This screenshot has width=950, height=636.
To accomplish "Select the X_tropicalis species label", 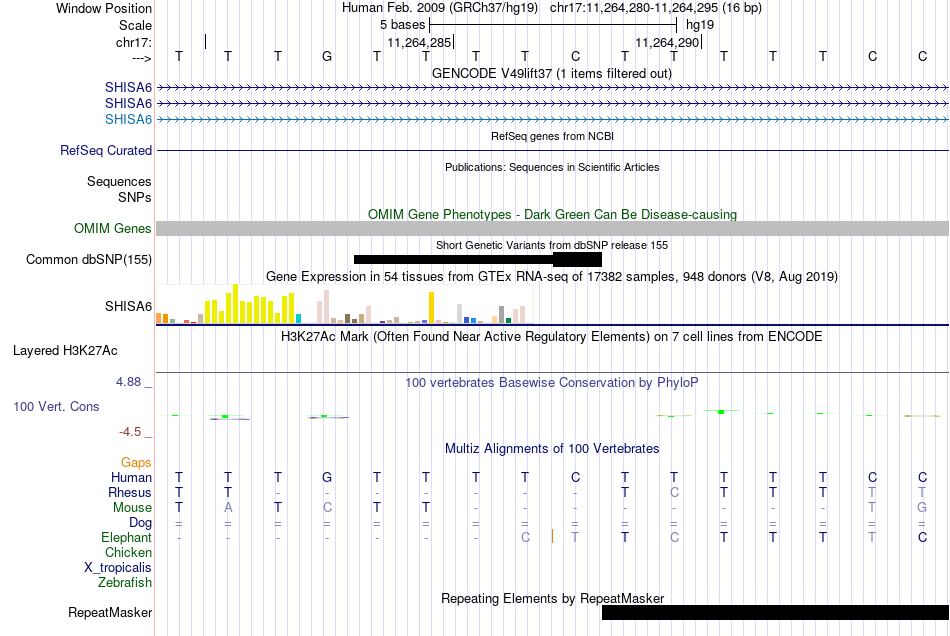I will pos(118,568).
